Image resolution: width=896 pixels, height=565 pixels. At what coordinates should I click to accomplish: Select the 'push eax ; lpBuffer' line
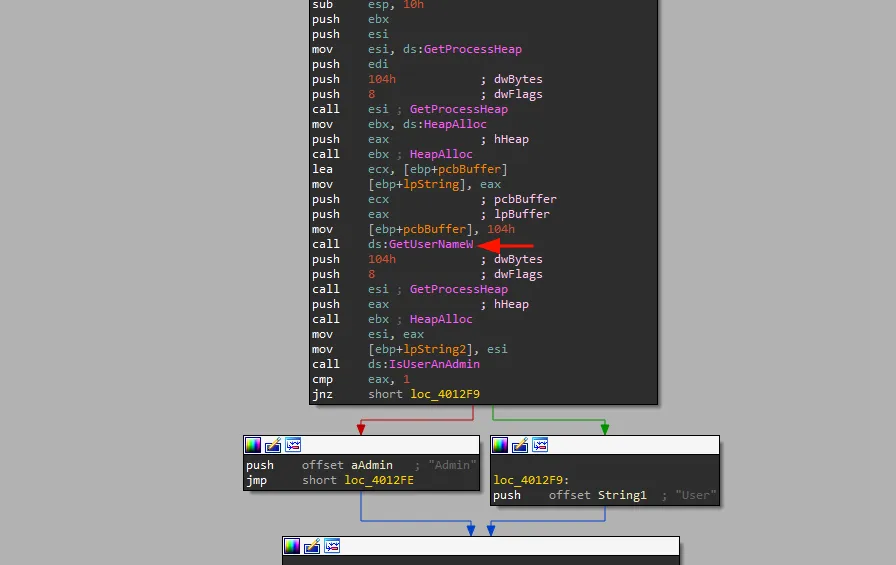pos(431,214)
